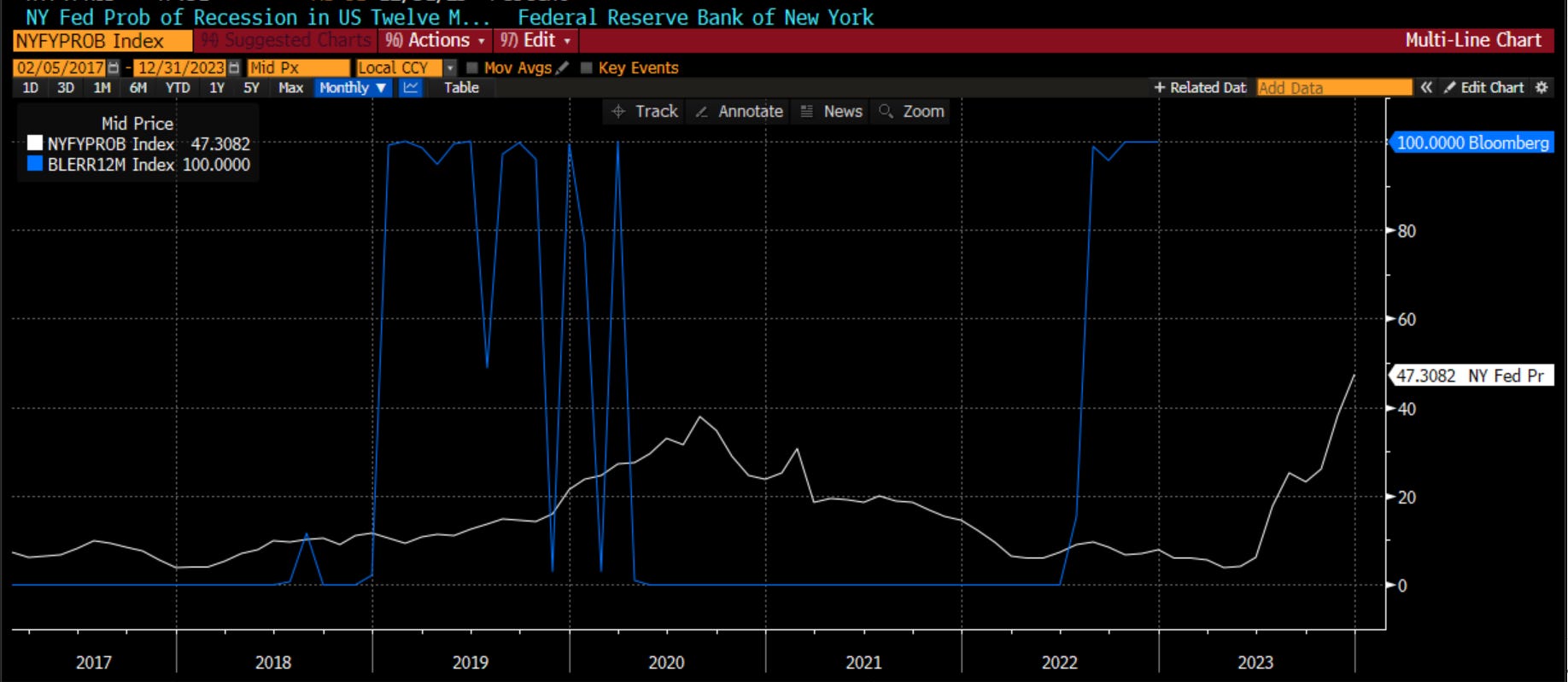The width and height of the screenshot is (1568, 682).
Task: Switch to Table view
Action: pyautogui.click(x=461, y=87)
